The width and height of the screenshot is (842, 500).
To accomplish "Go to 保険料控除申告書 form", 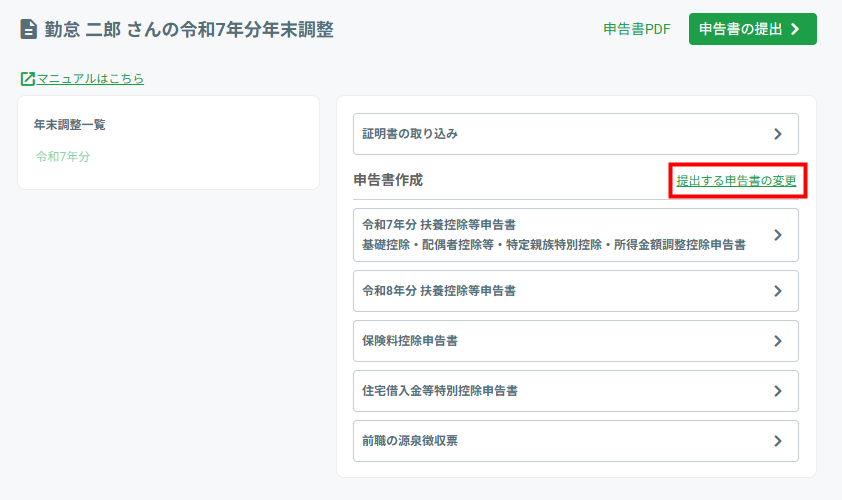I will pyautogui.click(x=410, y=341).
